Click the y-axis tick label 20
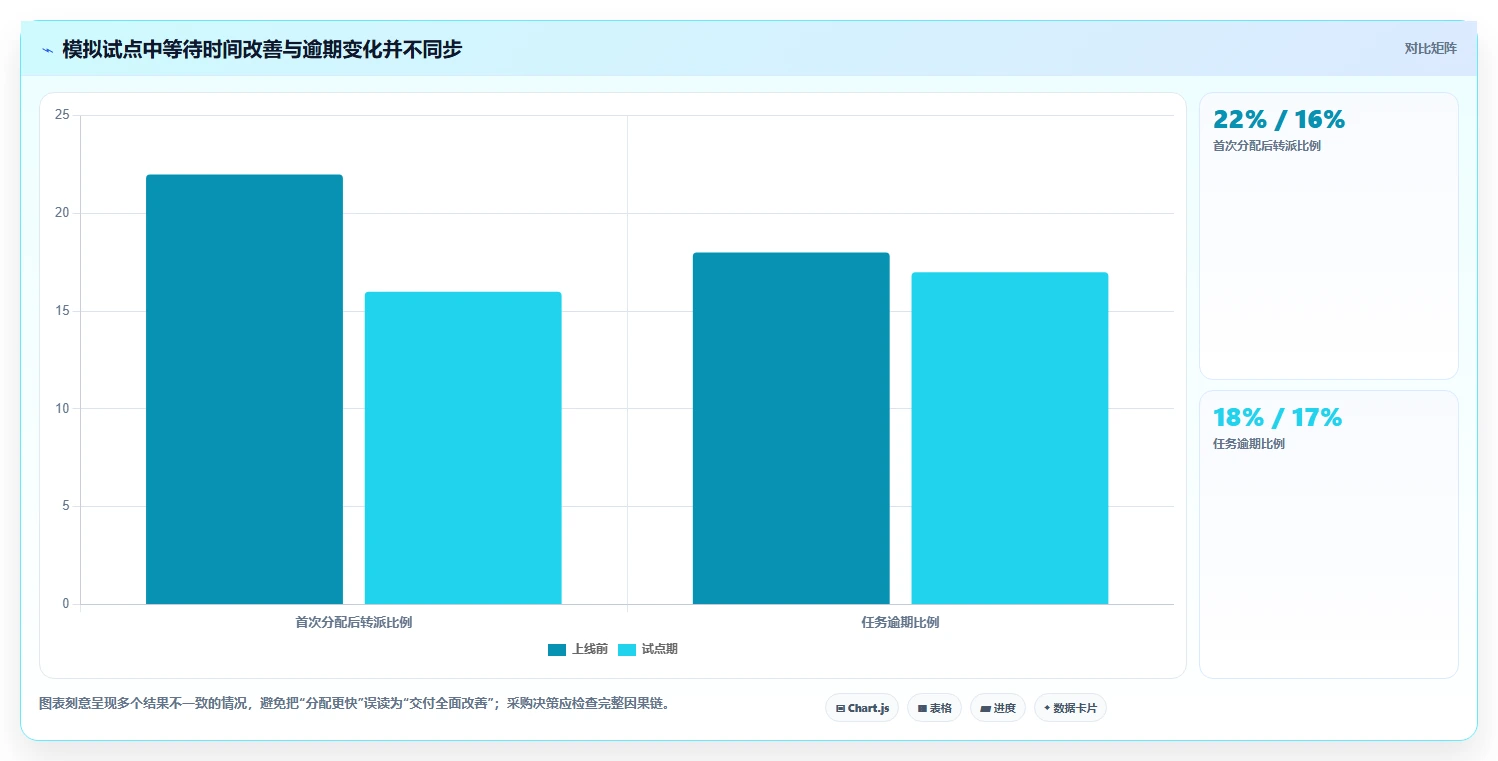The height and width of the screenshot is (761, 1498). (62, 213)
